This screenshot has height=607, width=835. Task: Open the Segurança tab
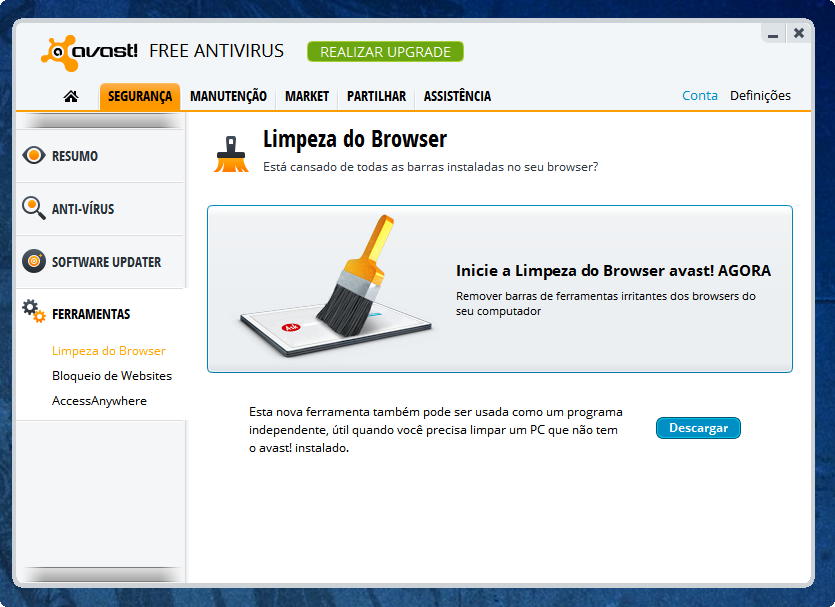coord(140,96)
